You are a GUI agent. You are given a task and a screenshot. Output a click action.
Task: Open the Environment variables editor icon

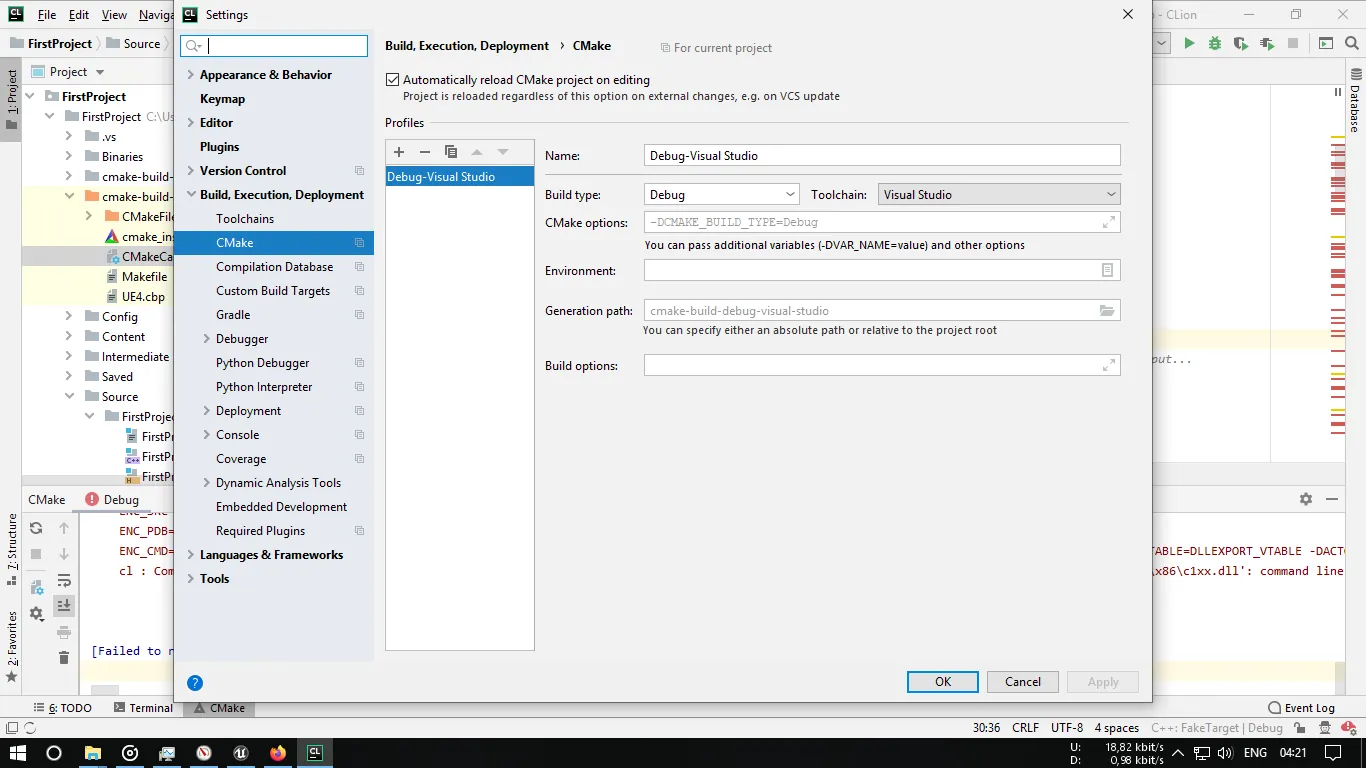pos(1108,271)
